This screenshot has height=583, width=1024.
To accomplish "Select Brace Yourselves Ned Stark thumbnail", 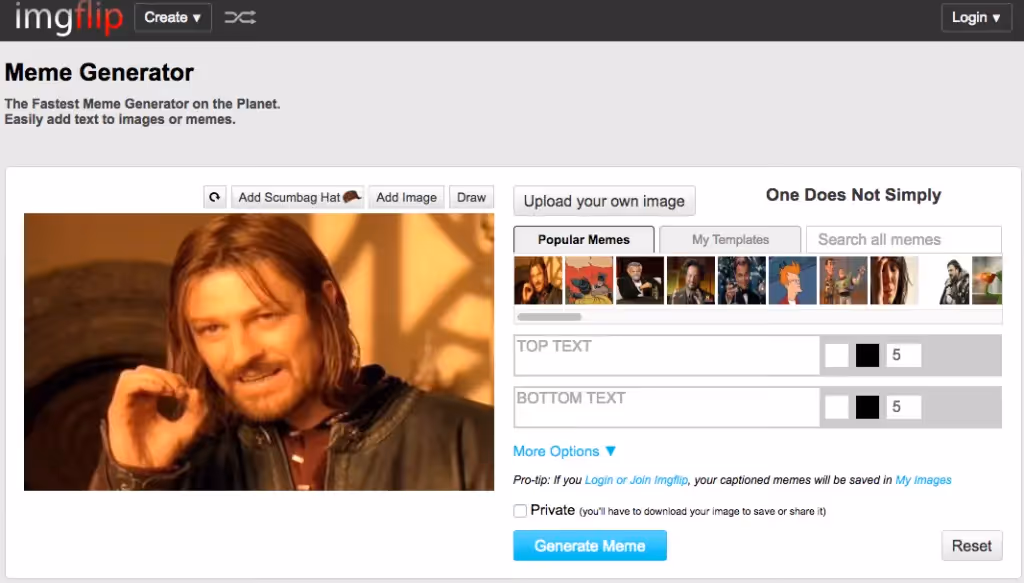I will pyautogui.click(x=946, y=280).
